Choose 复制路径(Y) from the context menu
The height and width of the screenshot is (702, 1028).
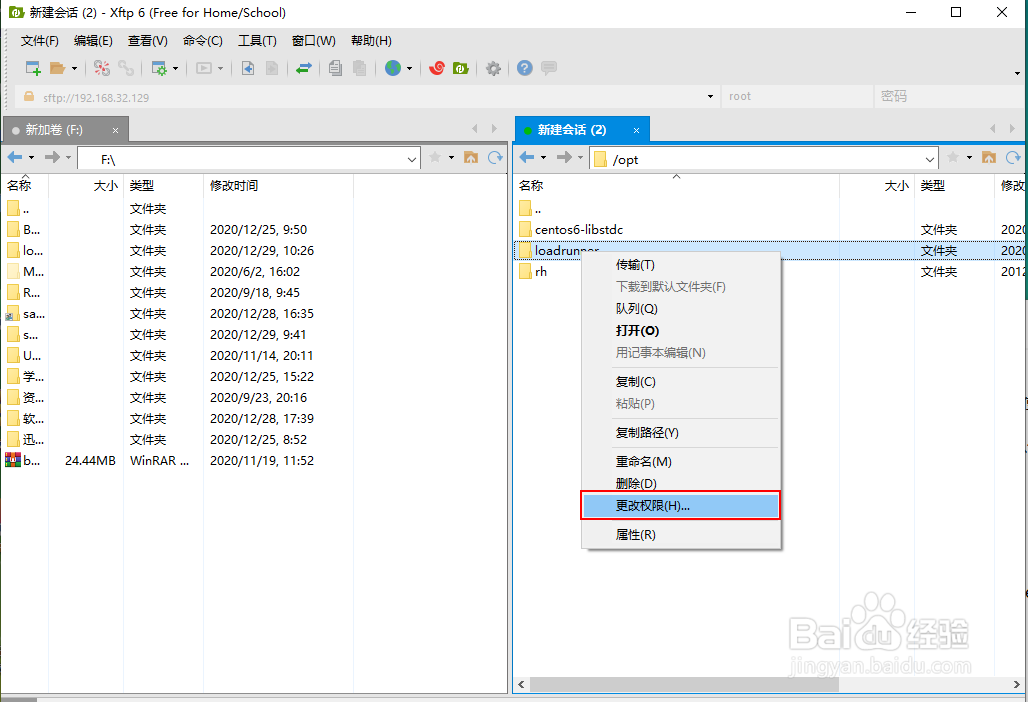(681, 433)
